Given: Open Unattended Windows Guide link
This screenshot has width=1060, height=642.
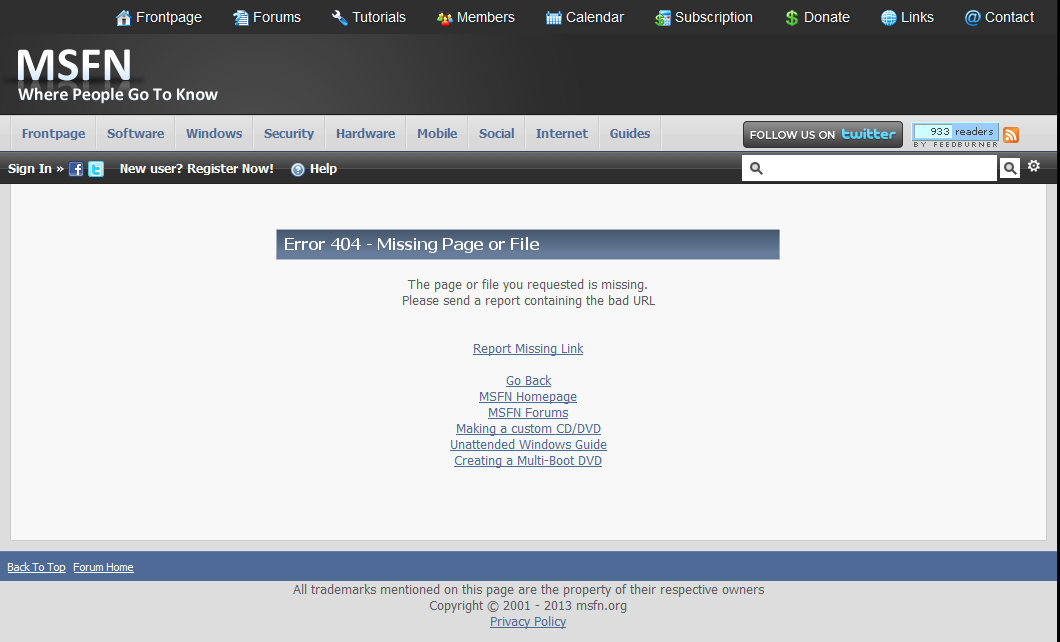Looking at the screenshot, I should (528, 445).
